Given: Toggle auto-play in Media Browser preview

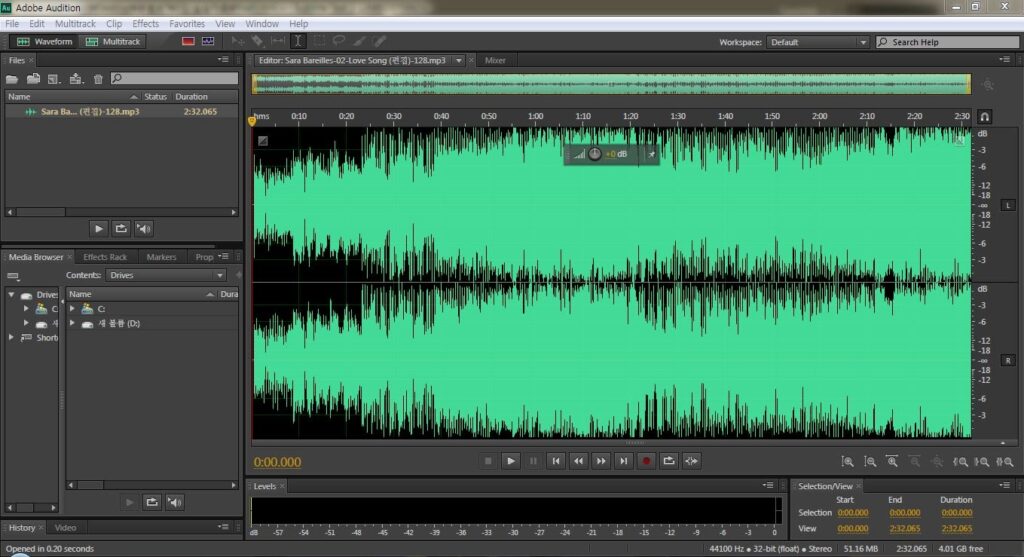Looking at the screenshot, I should pos(174,502).
